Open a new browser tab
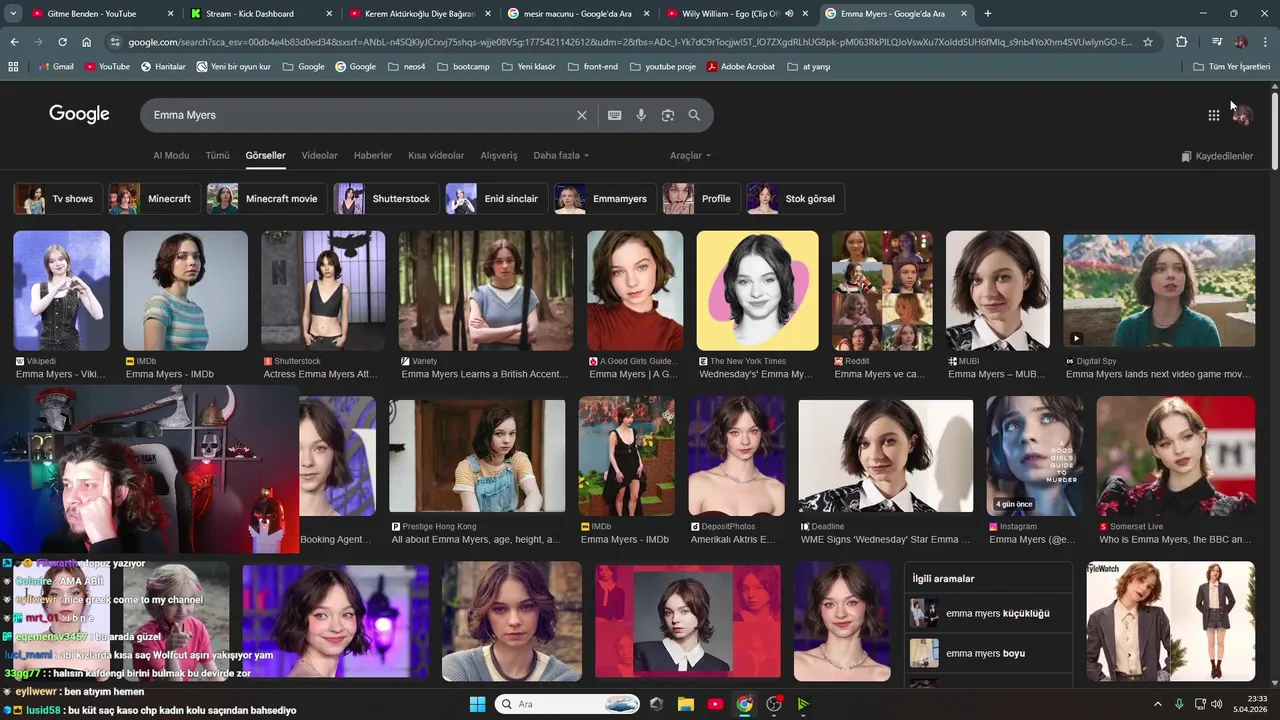1280x720 pixels. 988,14
